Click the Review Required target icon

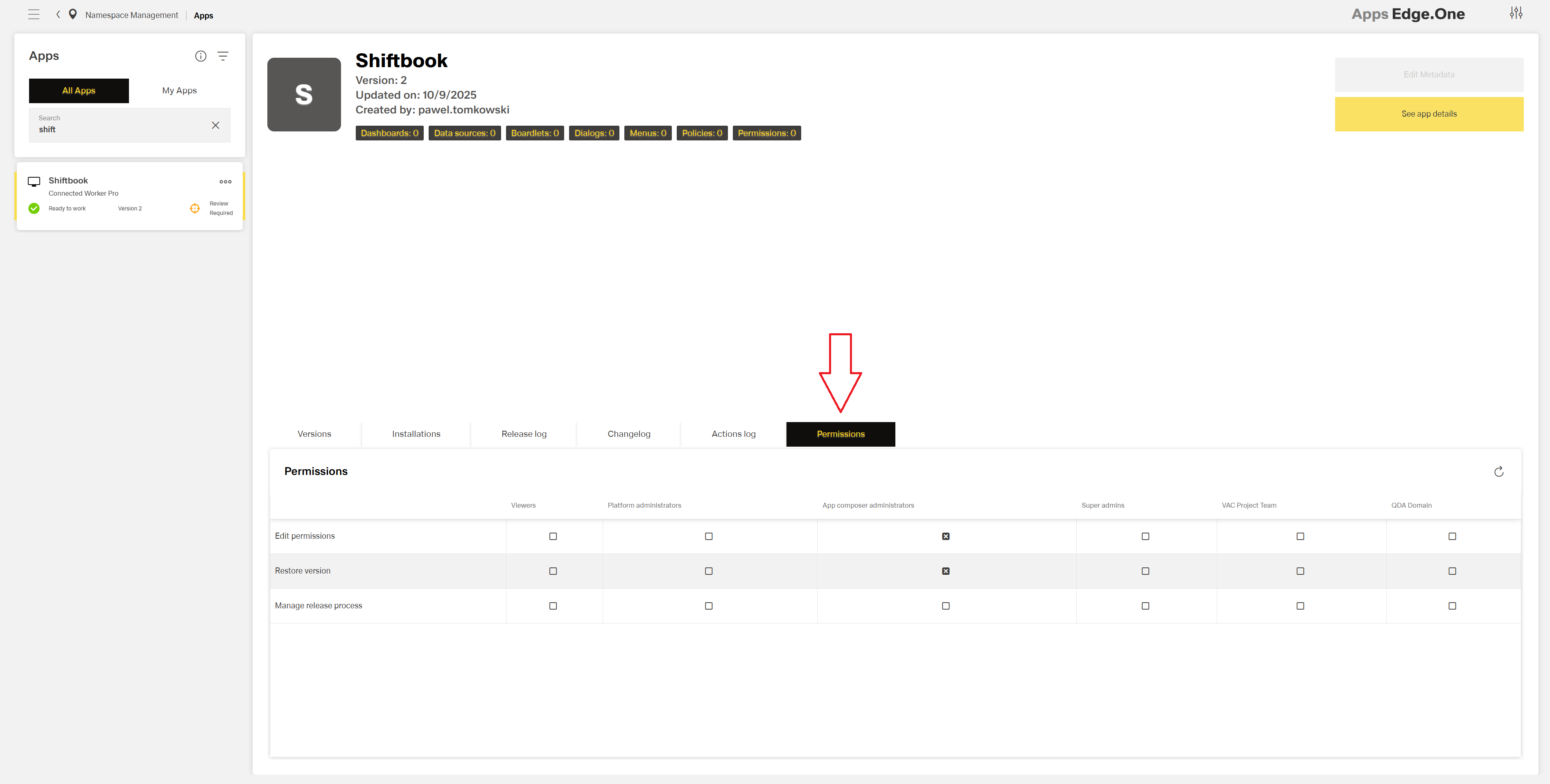tap(194, 208)
